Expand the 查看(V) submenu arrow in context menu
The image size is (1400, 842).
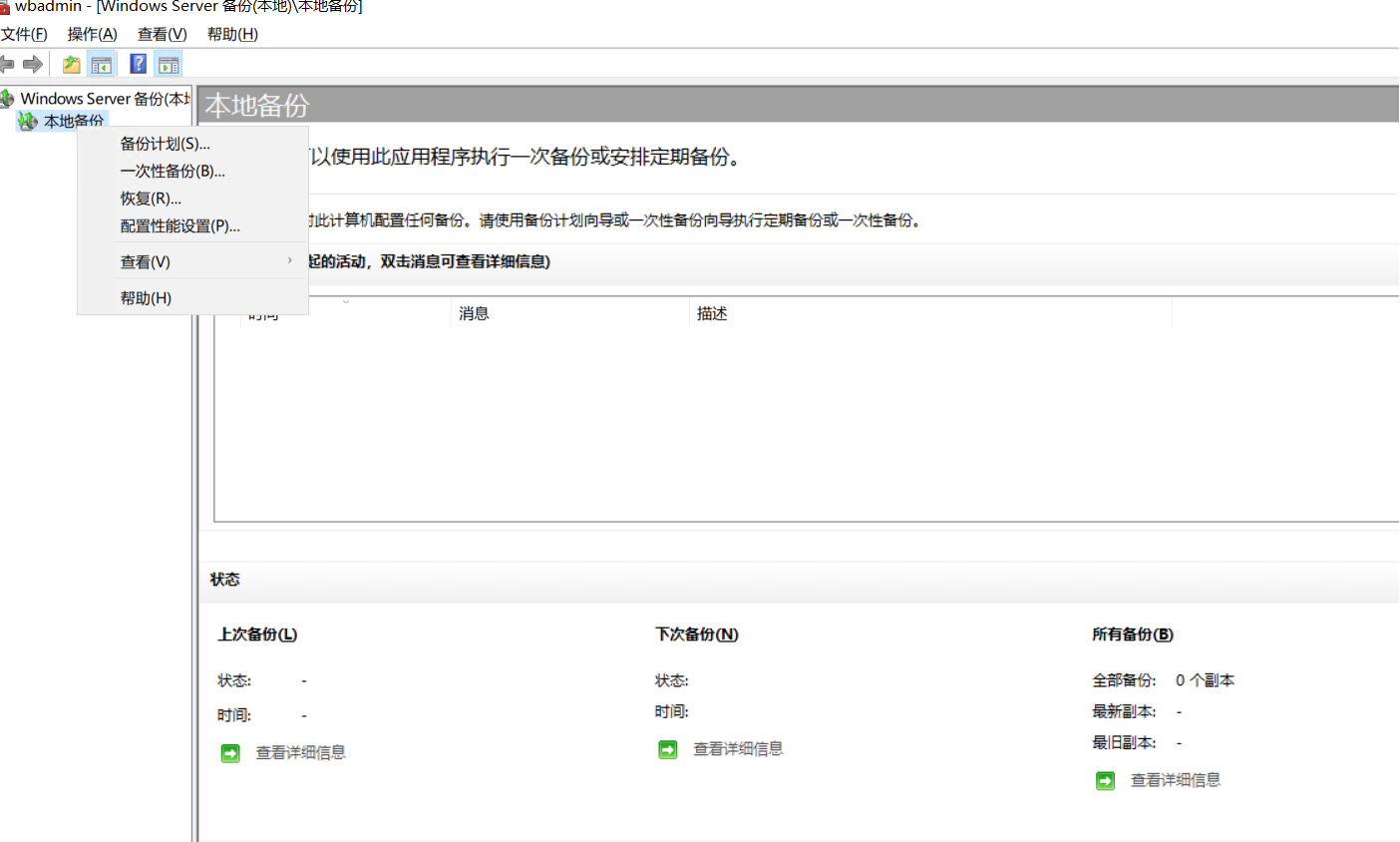pyautogui.click(x=290, y=261)
